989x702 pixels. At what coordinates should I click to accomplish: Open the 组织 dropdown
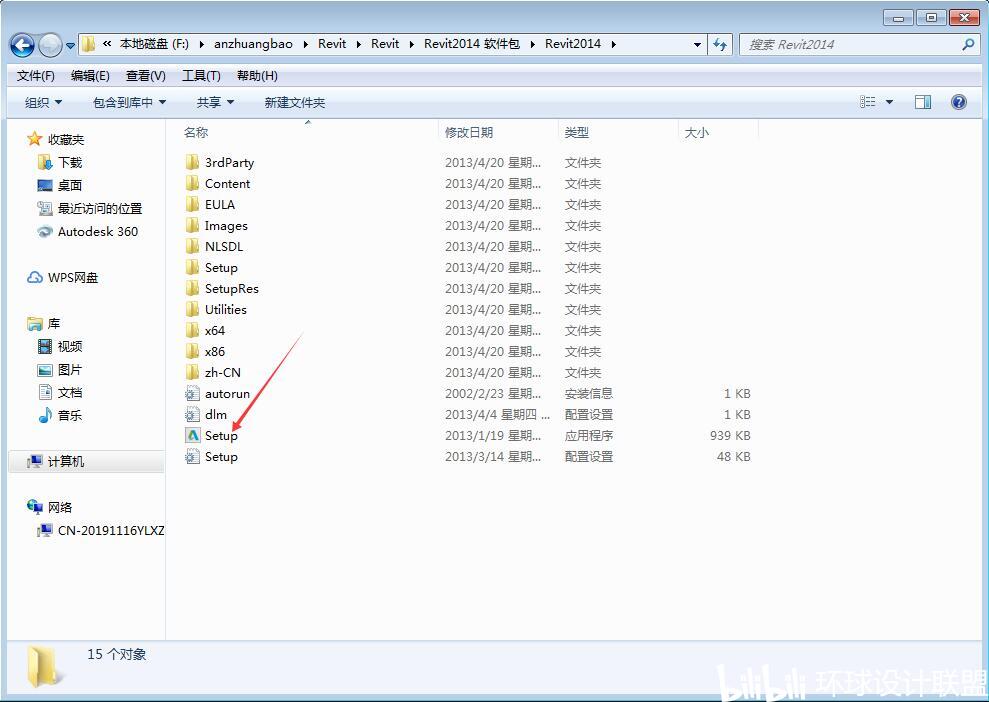click(x=43, y=102)
